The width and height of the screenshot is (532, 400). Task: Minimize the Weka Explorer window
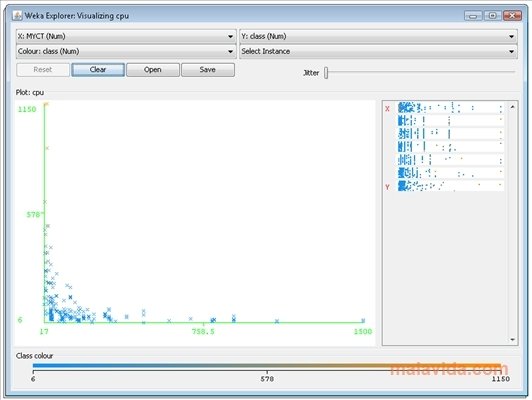473,16
